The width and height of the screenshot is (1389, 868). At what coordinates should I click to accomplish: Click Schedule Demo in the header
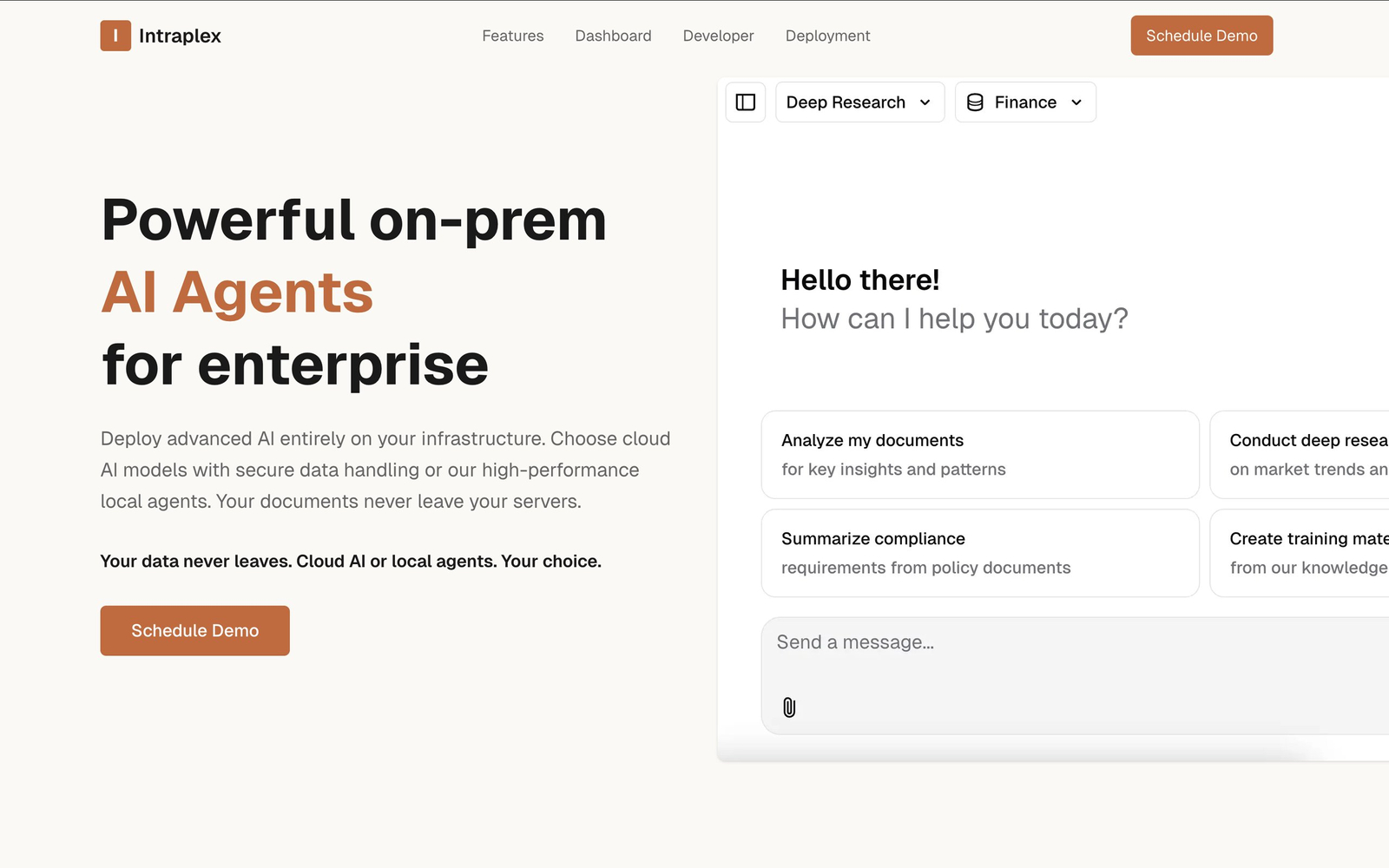pyautogui.click(x=1201, y=36)
